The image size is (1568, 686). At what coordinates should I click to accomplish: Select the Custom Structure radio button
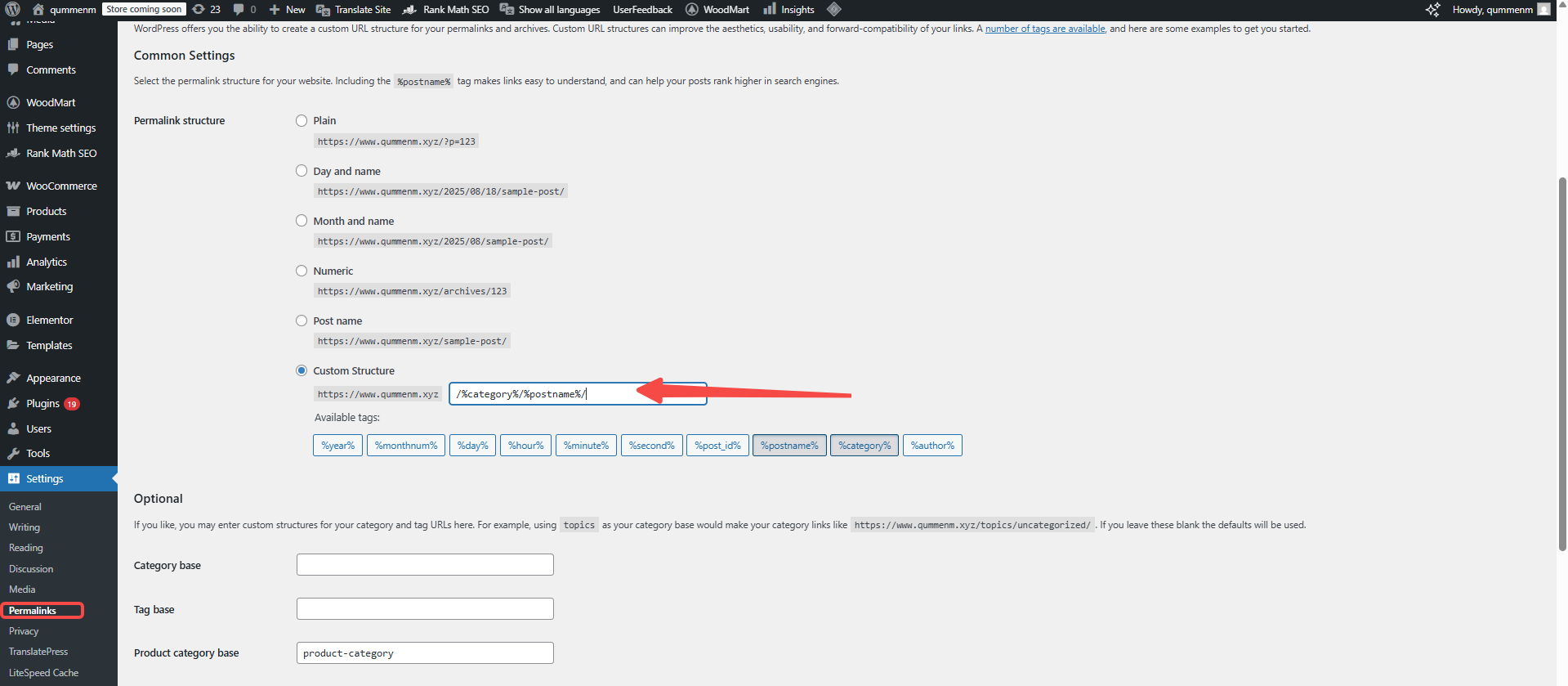[x=302, y=370]
